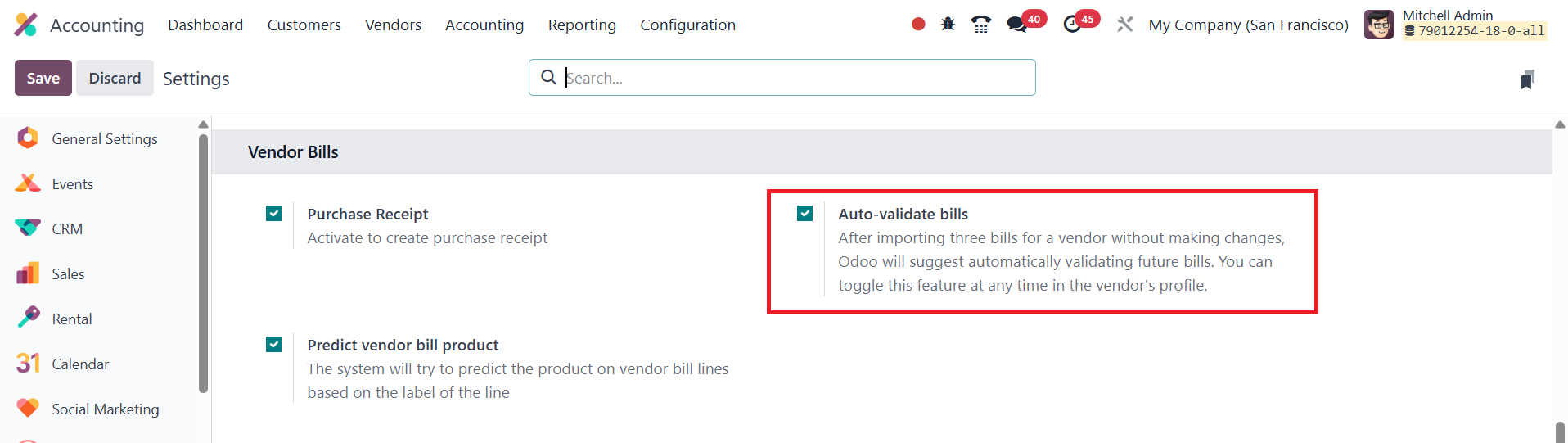Click the Discard button
1568x443 pixels.
click(x=115, y=78)
